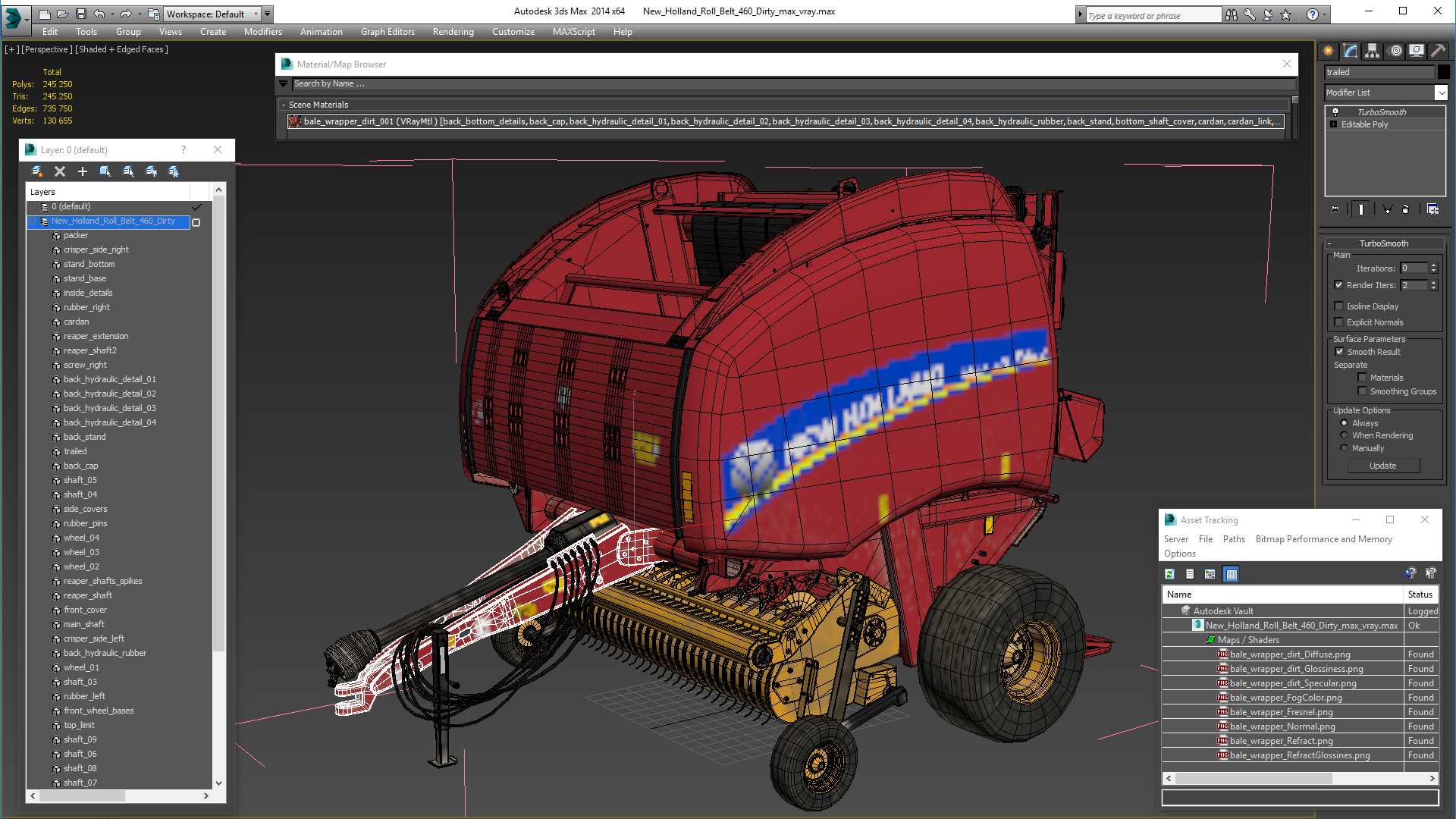Open the Display command panel tab
Screen dimensions: 1456x819
click(x=1417, y=51)
